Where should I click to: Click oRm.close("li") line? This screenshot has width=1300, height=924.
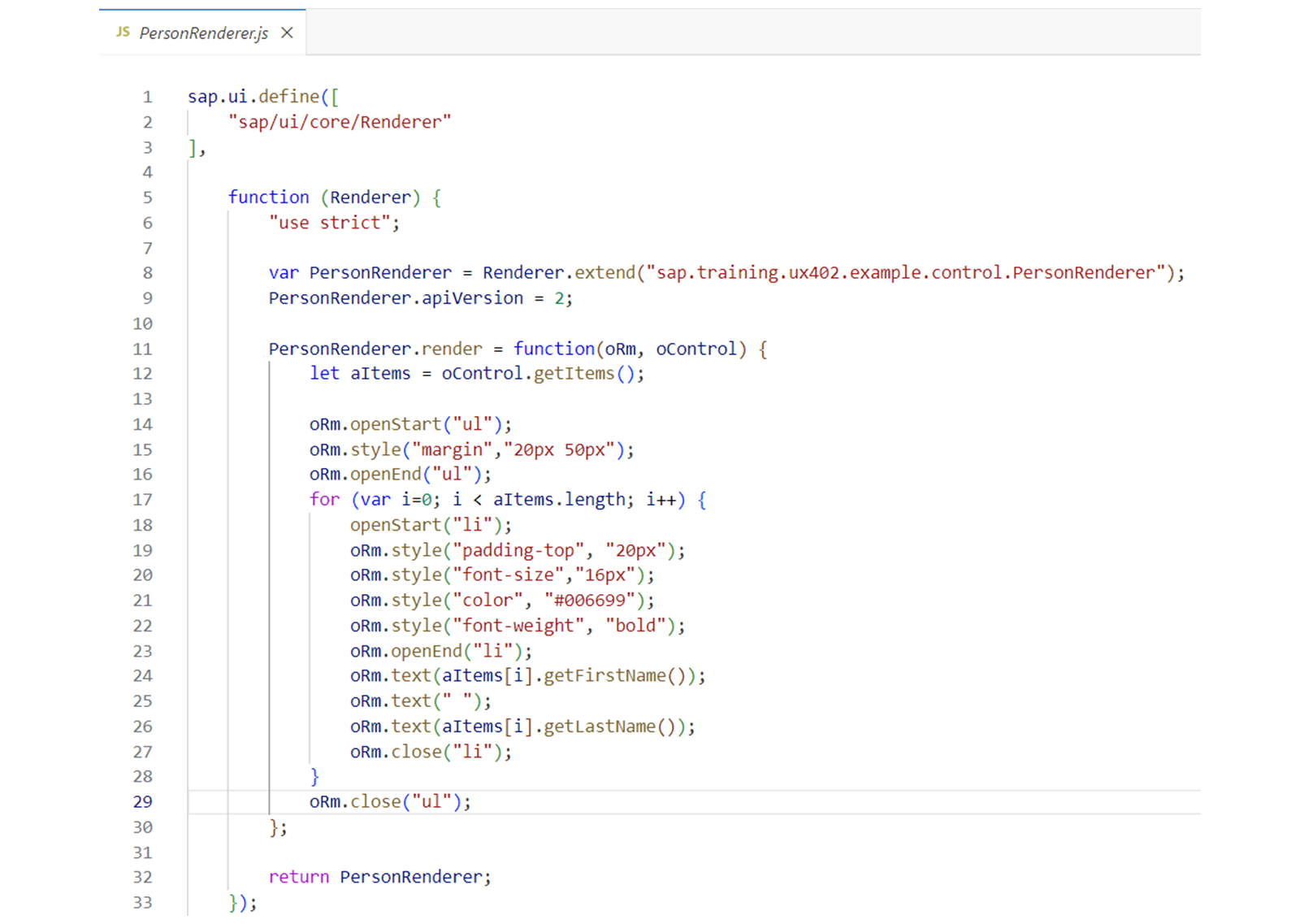[x=431, y=752]
